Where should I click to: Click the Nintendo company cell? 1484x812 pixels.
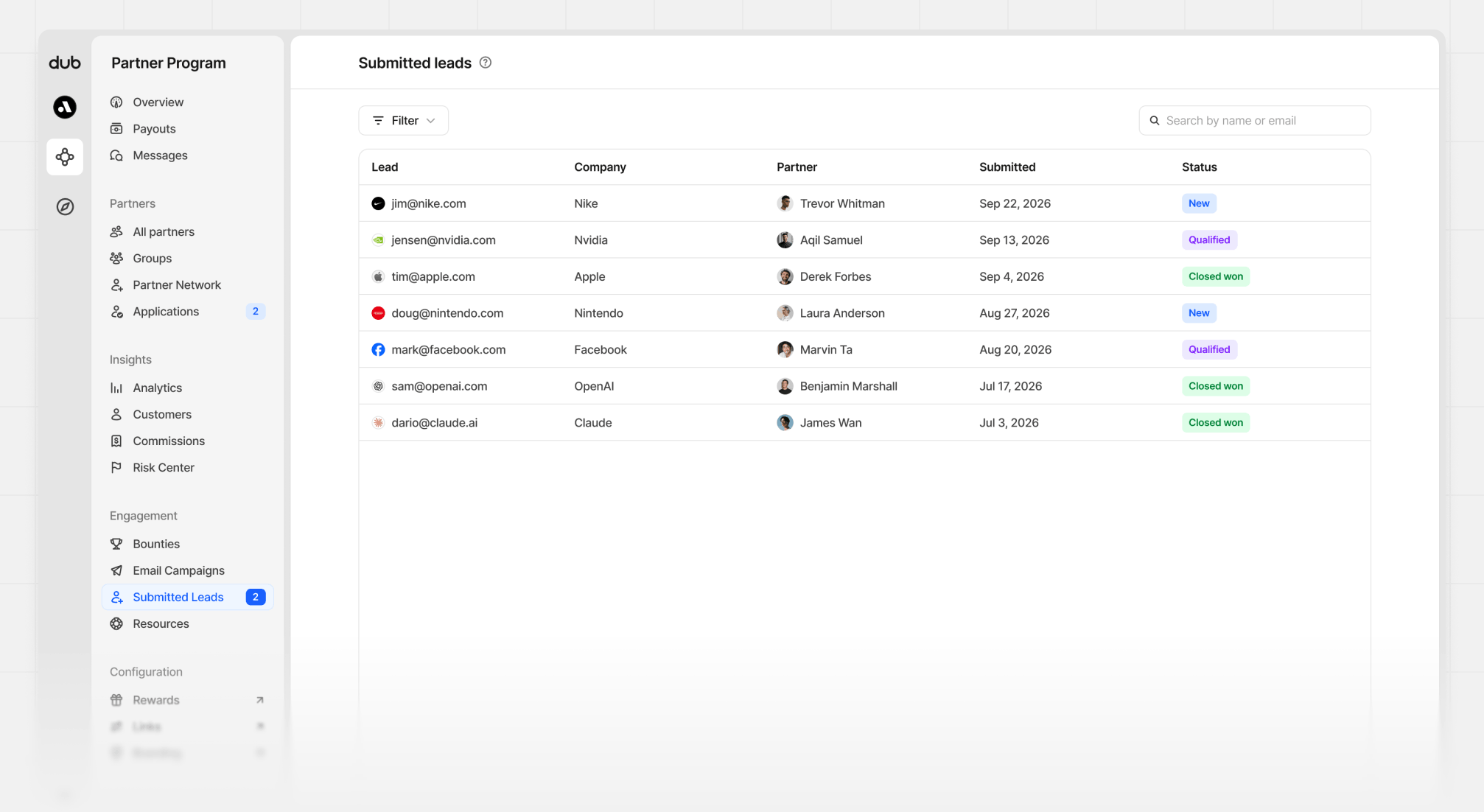[x=598, y=313]
